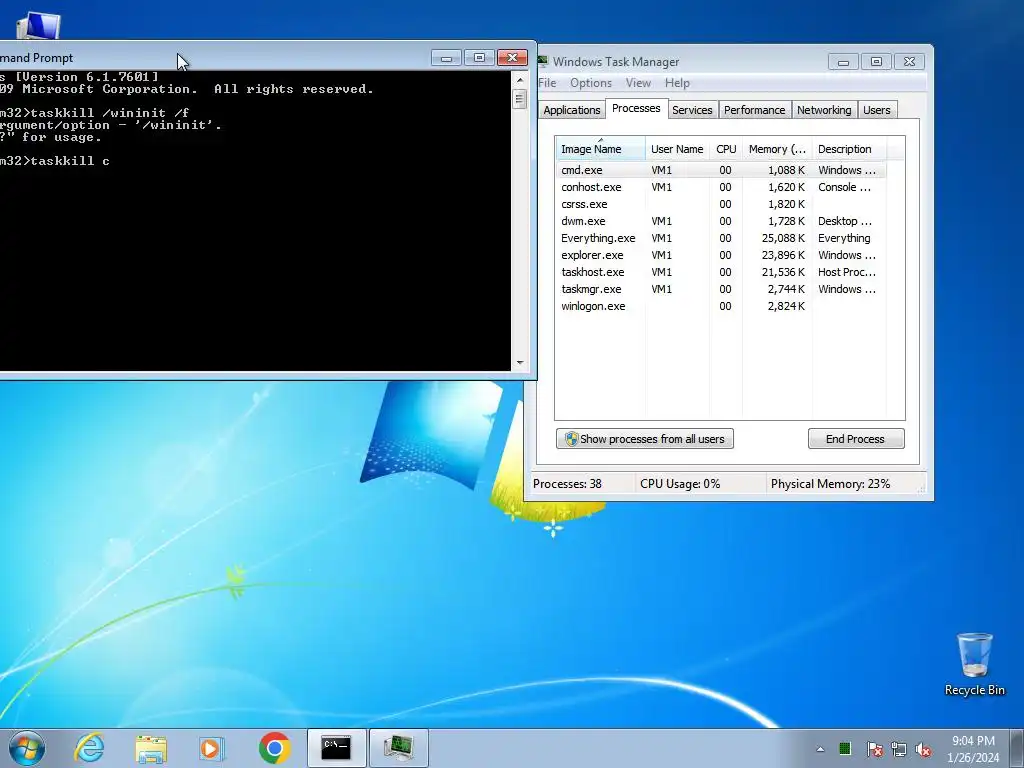Close the Windows Task Manager window

click(909, 62)
